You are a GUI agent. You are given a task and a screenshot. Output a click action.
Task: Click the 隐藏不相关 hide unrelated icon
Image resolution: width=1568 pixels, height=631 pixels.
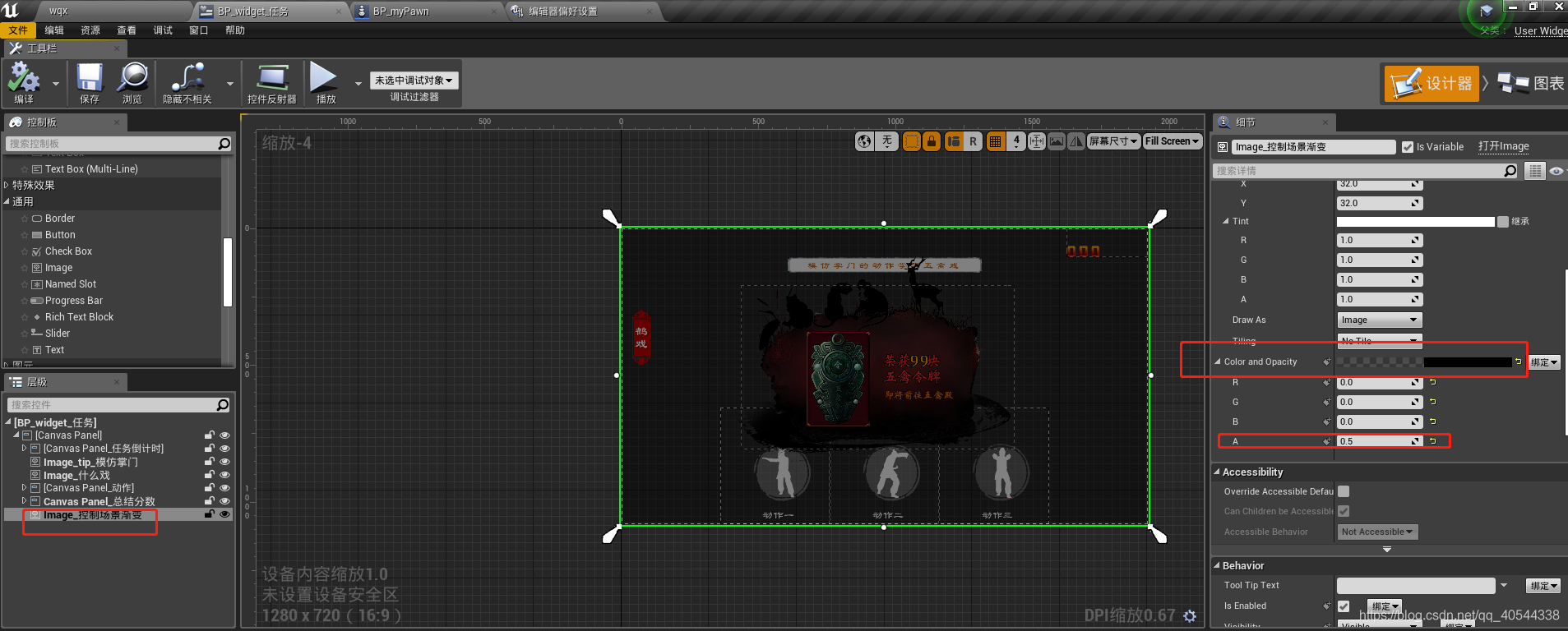click(187, 78)
